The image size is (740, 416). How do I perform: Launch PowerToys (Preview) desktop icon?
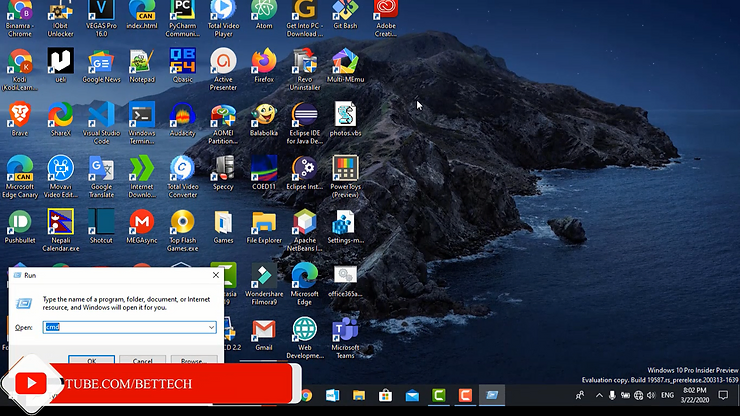(345, 177)
